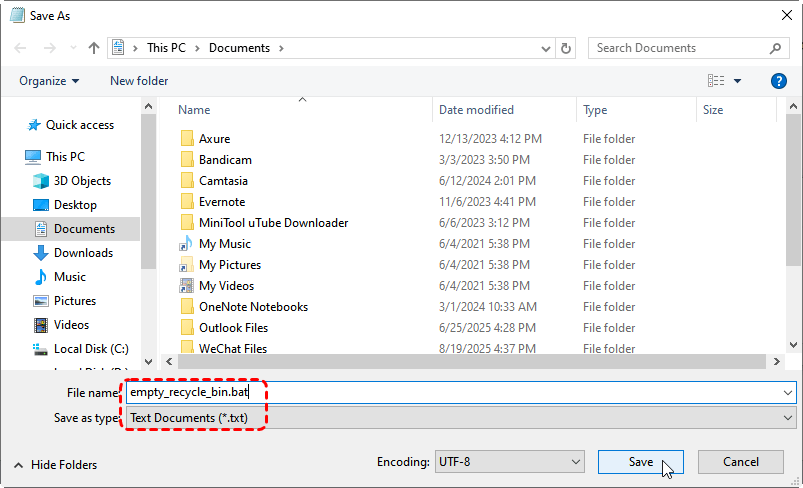Click the Save button
Viewport: 803px width, 488px height.
(641, 462)
